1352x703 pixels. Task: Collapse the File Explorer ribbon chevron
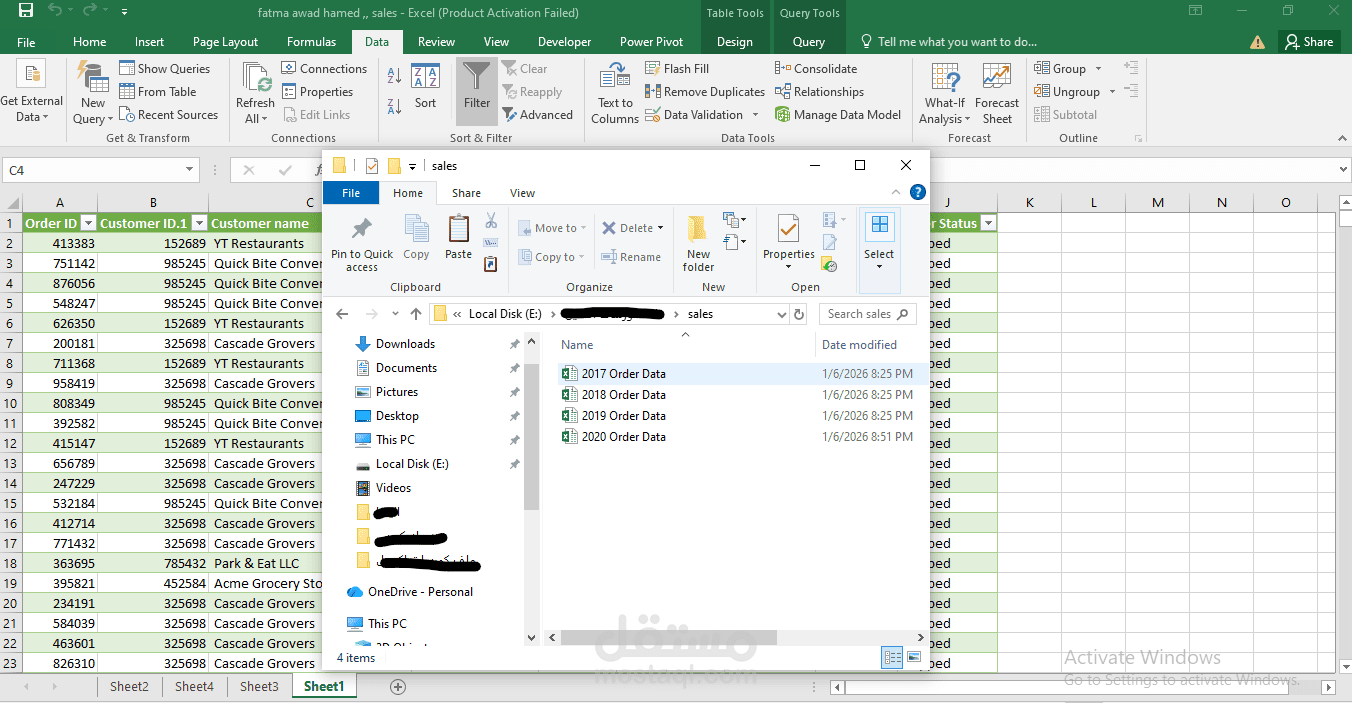pos(896,192)
